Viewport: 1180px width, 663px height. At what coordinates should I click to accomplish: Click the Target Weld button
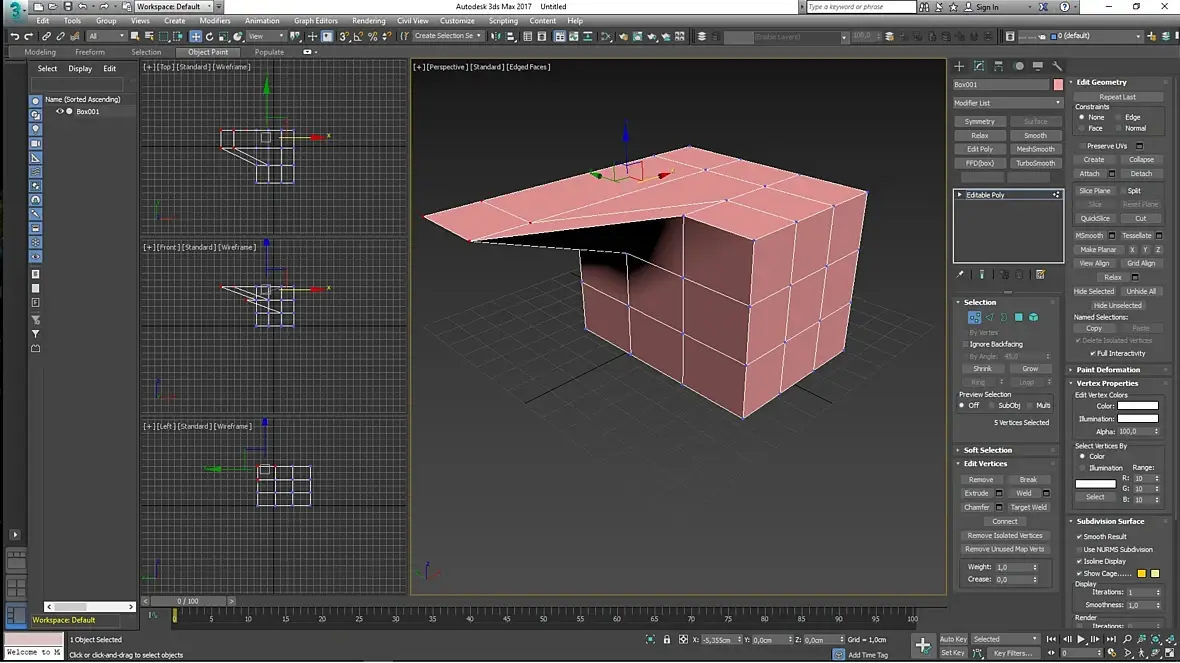click(1028, 507)
